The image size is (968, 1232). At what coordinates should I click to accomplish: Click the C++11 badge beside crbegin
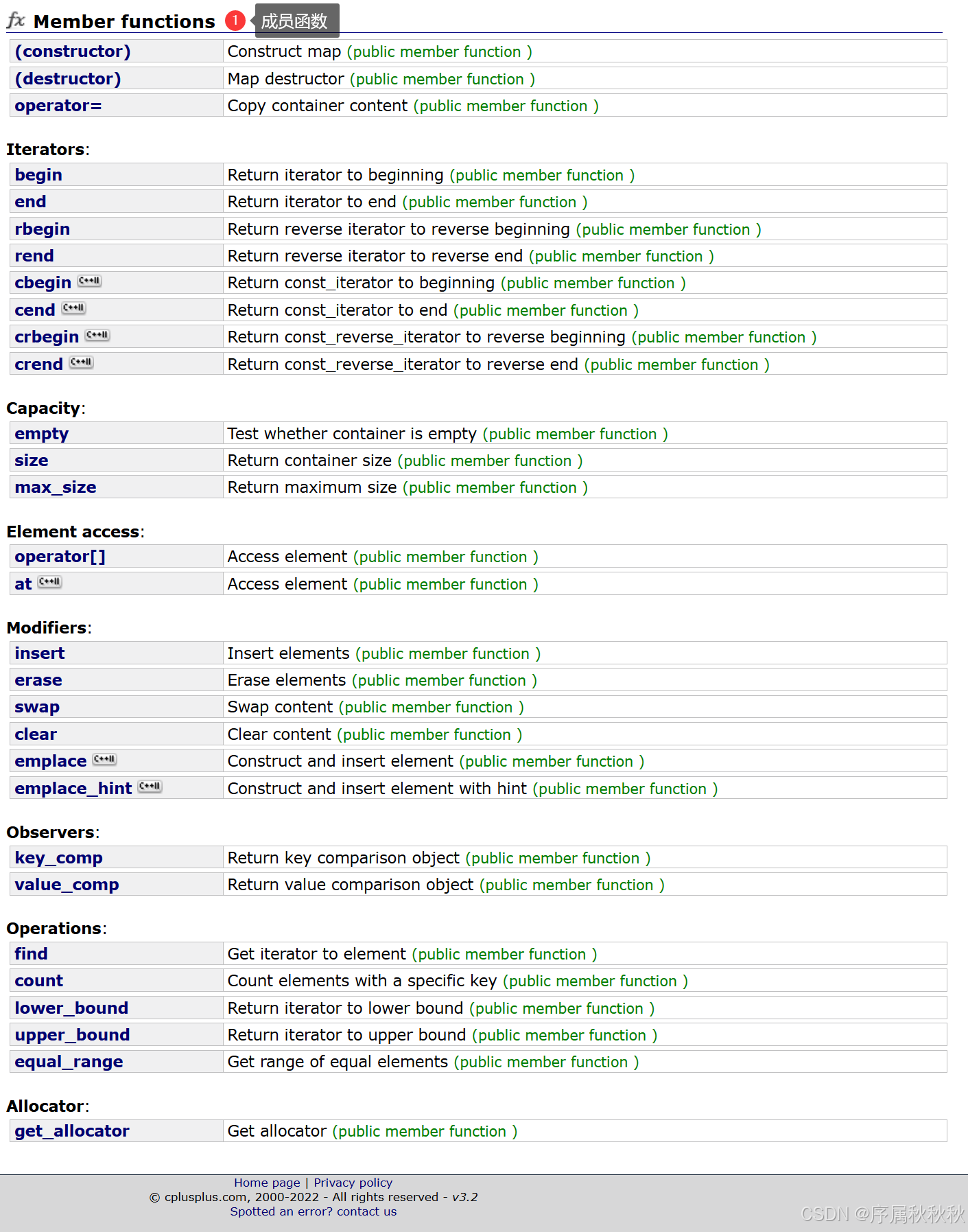[x=97, y=335]
